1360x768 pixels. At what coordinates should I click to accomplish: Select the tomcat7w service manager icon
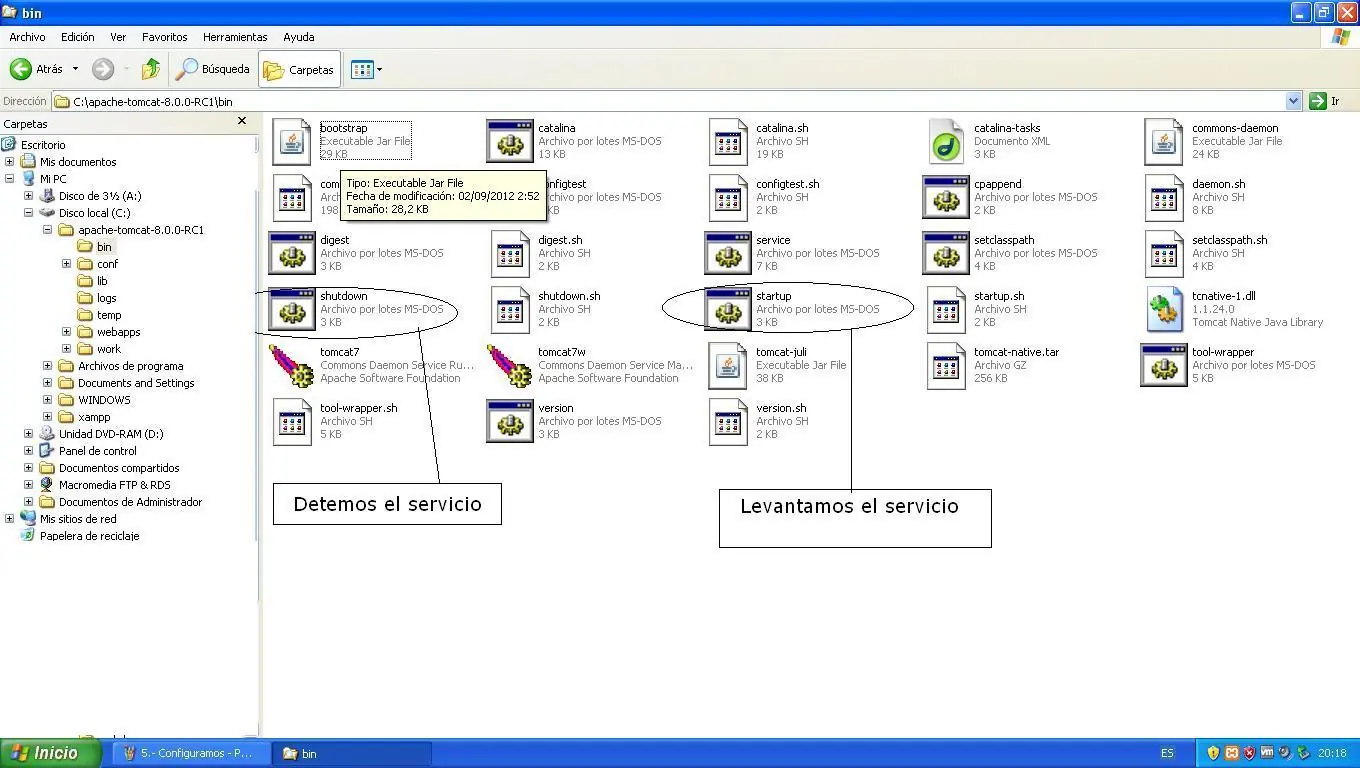(510, 366)
